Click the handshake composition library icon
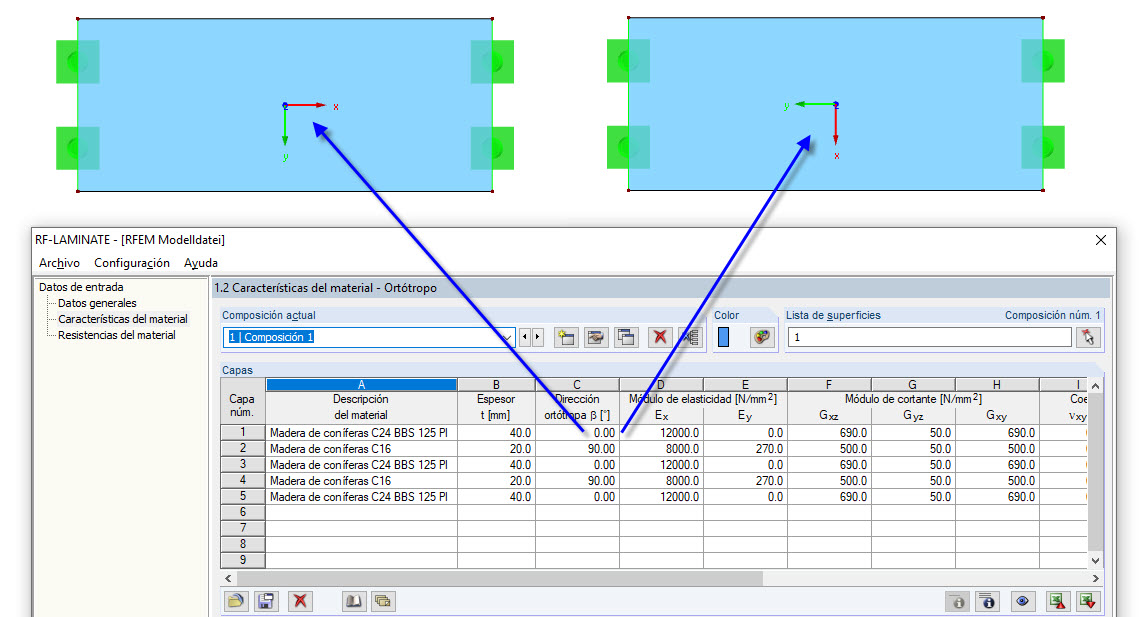This screenshot has height=617, width=1142. click(x=596, y=337)
